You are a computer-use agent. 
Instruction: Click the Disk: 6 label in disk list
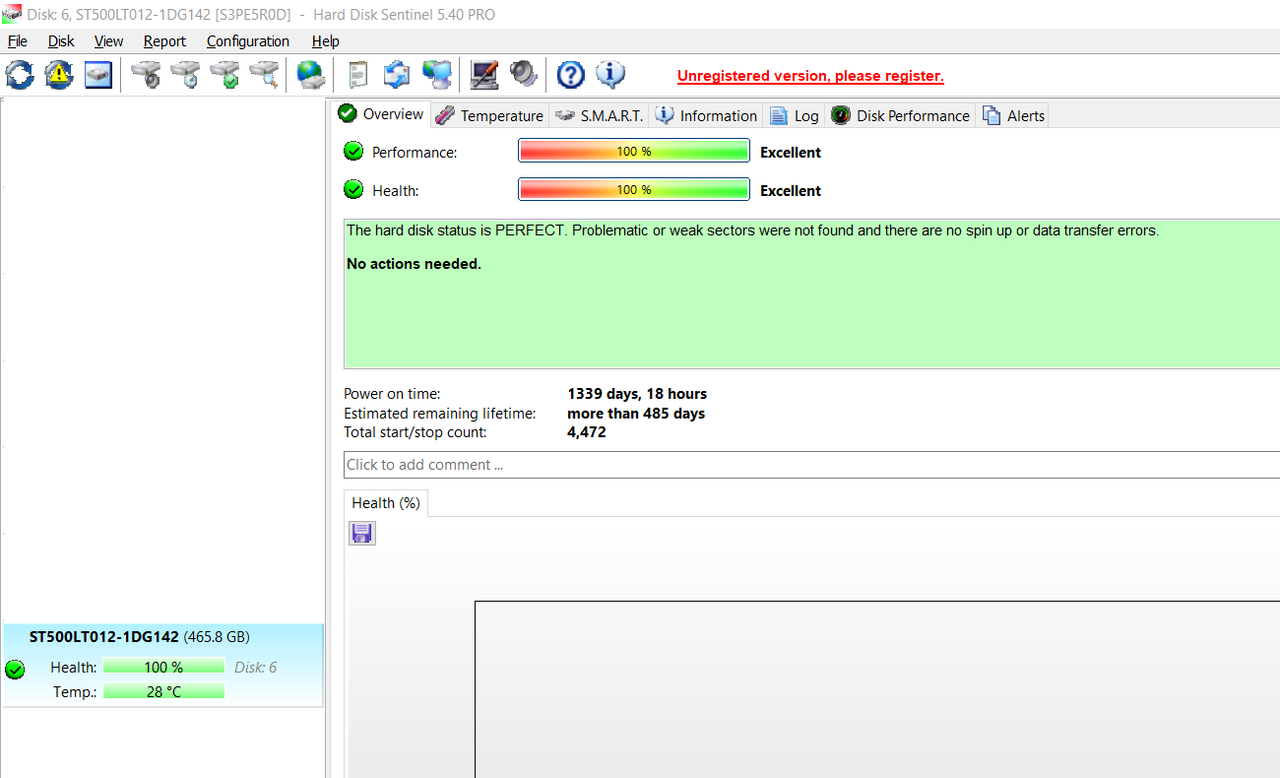coord(256,667)
